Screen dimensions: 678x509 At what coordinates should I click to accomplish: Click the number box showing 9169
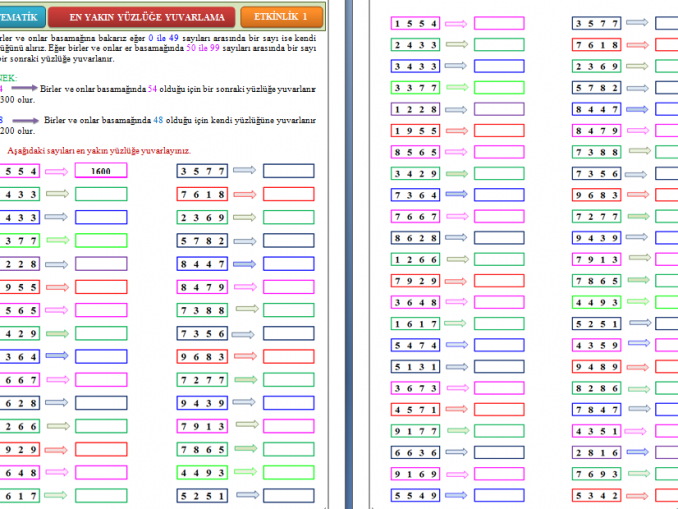(416, 474)
